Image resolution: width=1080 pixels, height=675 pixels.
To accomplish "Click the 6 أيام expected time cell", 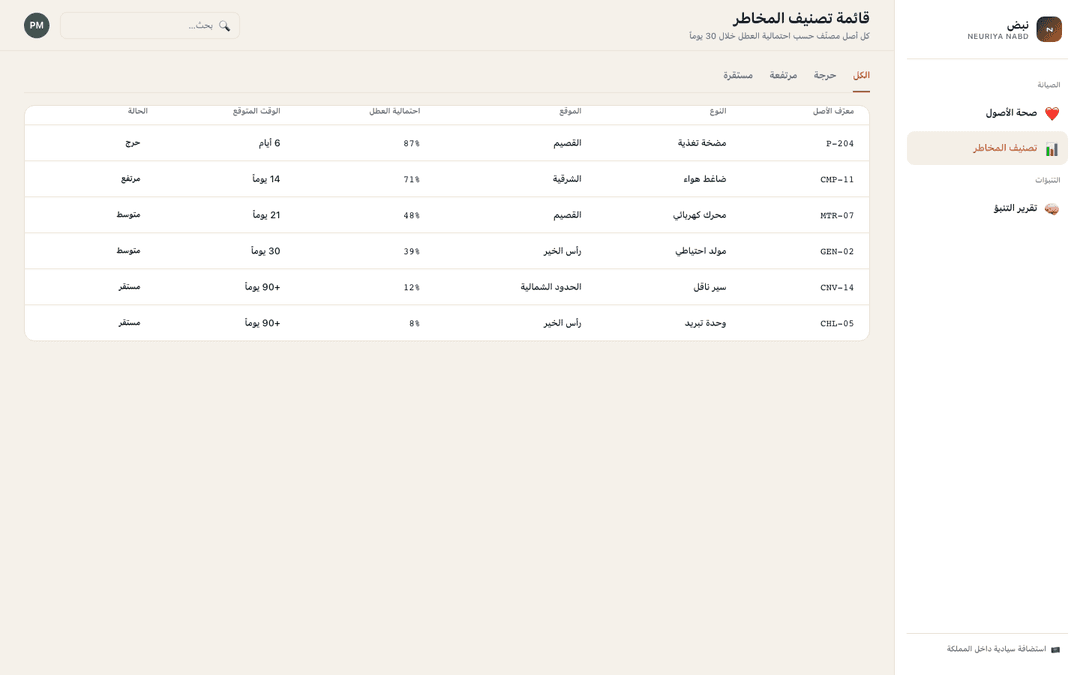I will pos(269,143).
